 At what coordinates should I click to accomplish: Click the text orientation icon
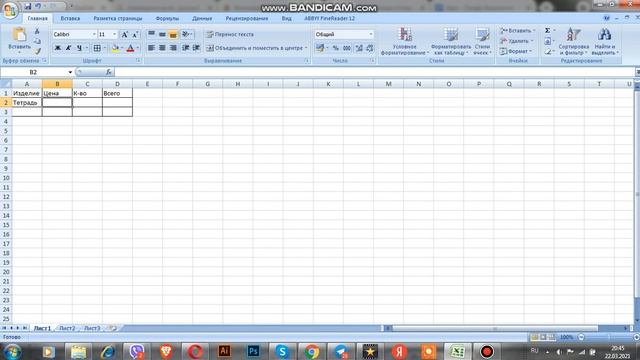(x=186, y=34)
